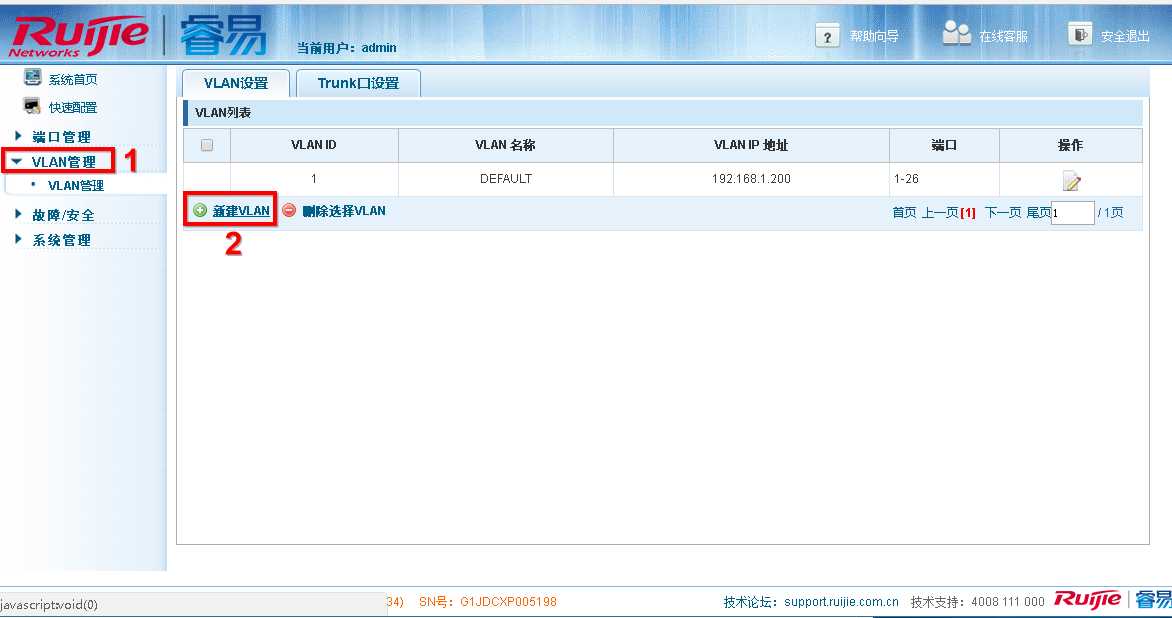The height and width of the screenshot is (618, 1172).
Task: Go to 首页 first page
Action: pyautogui.click(x=904, y=213)
